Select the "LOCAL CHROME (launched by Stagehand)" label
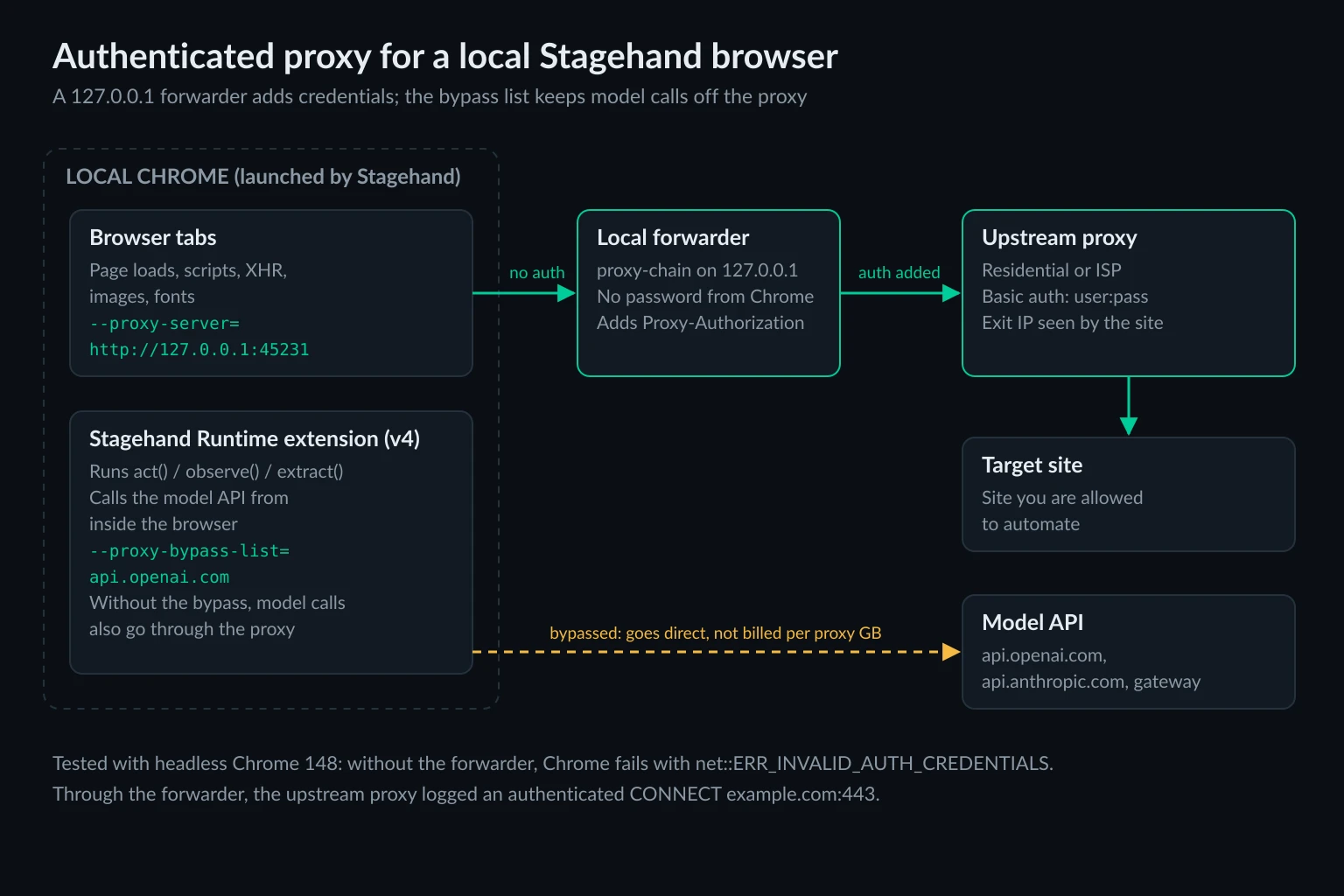Screen dimensions: 1344x896 tap(263, 177)
